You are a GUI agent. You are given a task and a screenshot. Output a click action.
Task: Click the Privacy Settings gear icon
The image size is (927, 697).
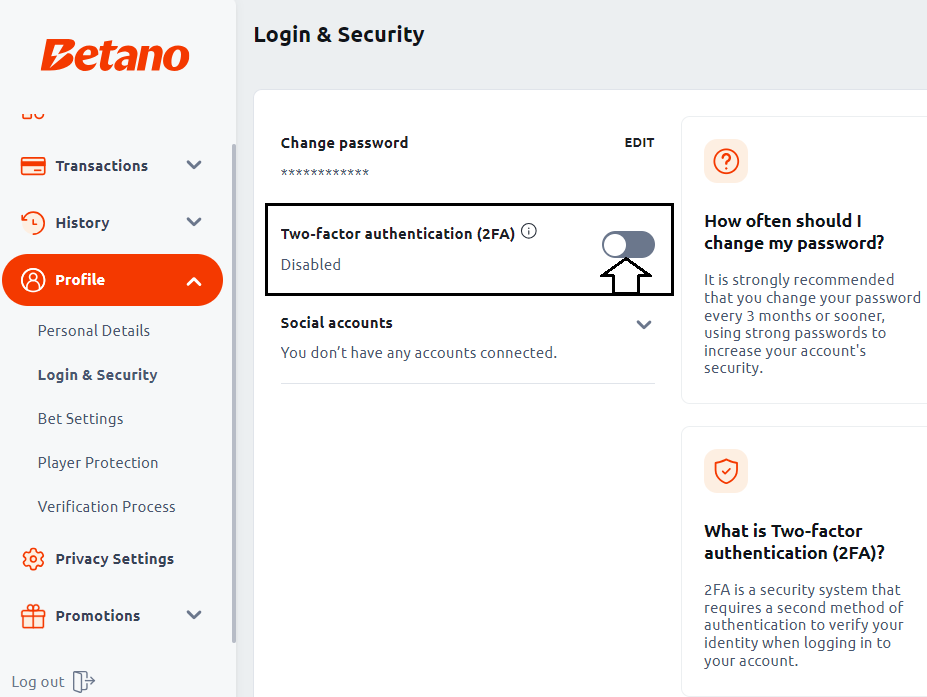pyautogui.click(x=33, y=559)
